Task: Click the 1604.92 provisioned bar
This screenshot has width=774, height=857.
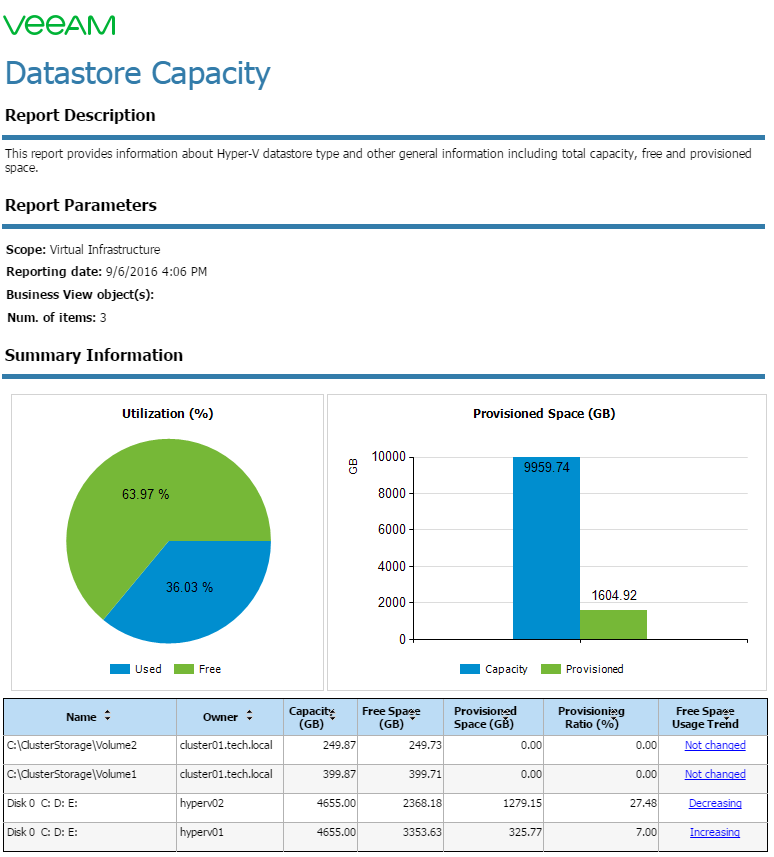Action: point(613,624)
